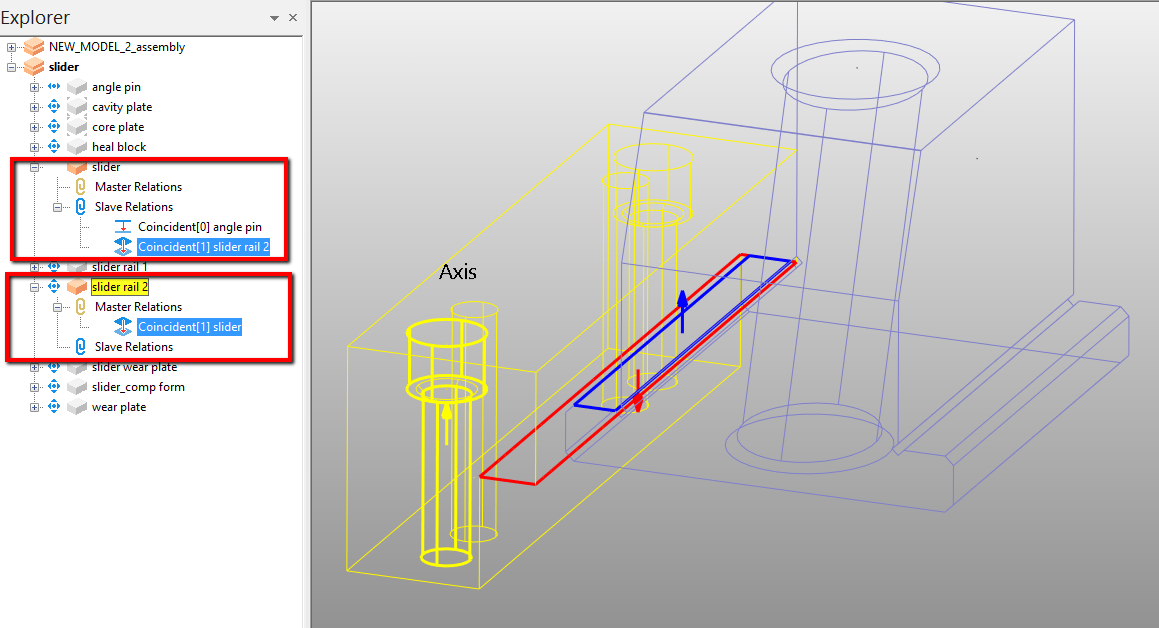
Task: Expand the slider rail 1 node
Action: click(33, 266)
